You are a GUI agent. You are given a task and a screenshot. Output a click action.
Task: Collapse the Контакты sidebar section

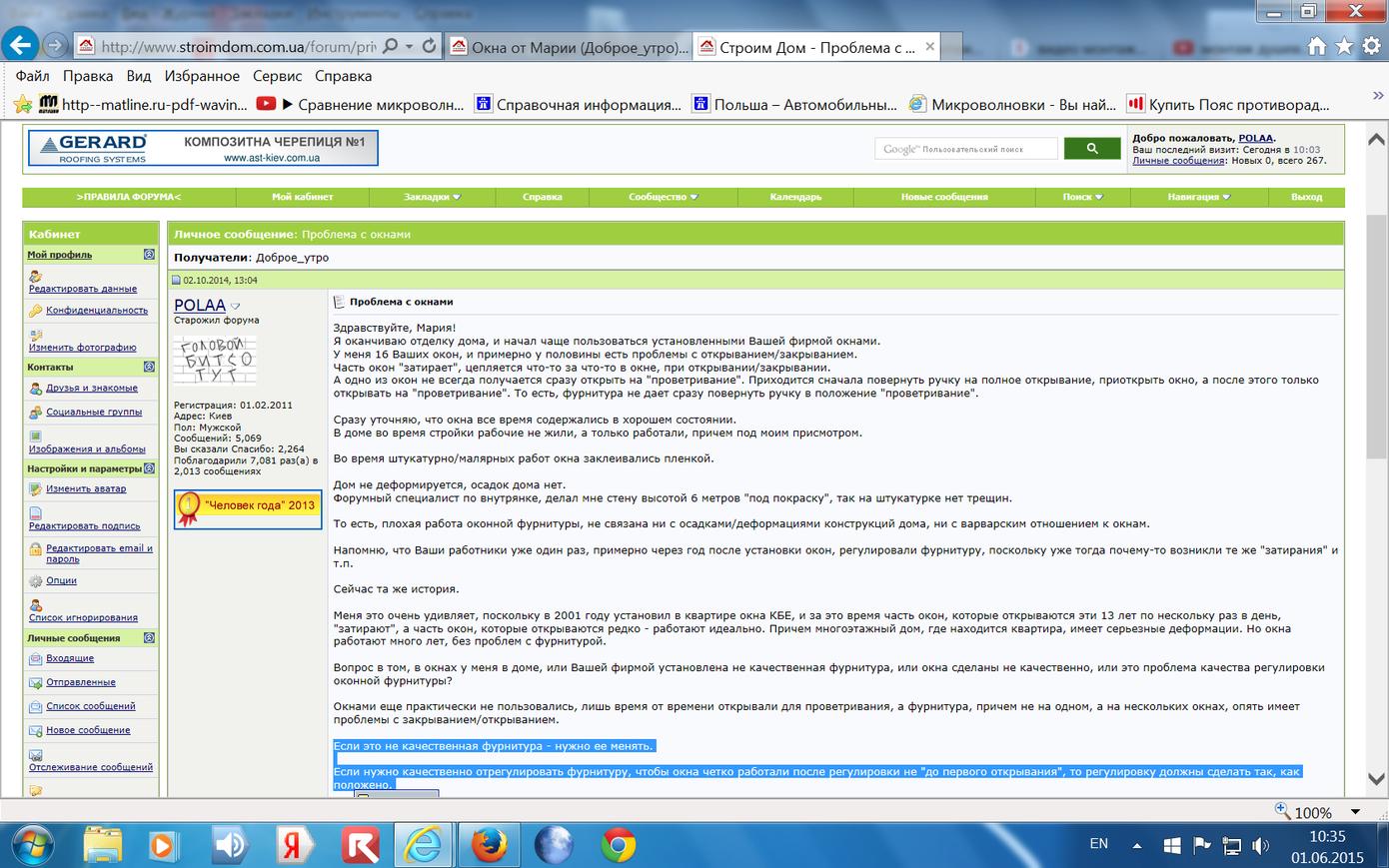[149, 367]
